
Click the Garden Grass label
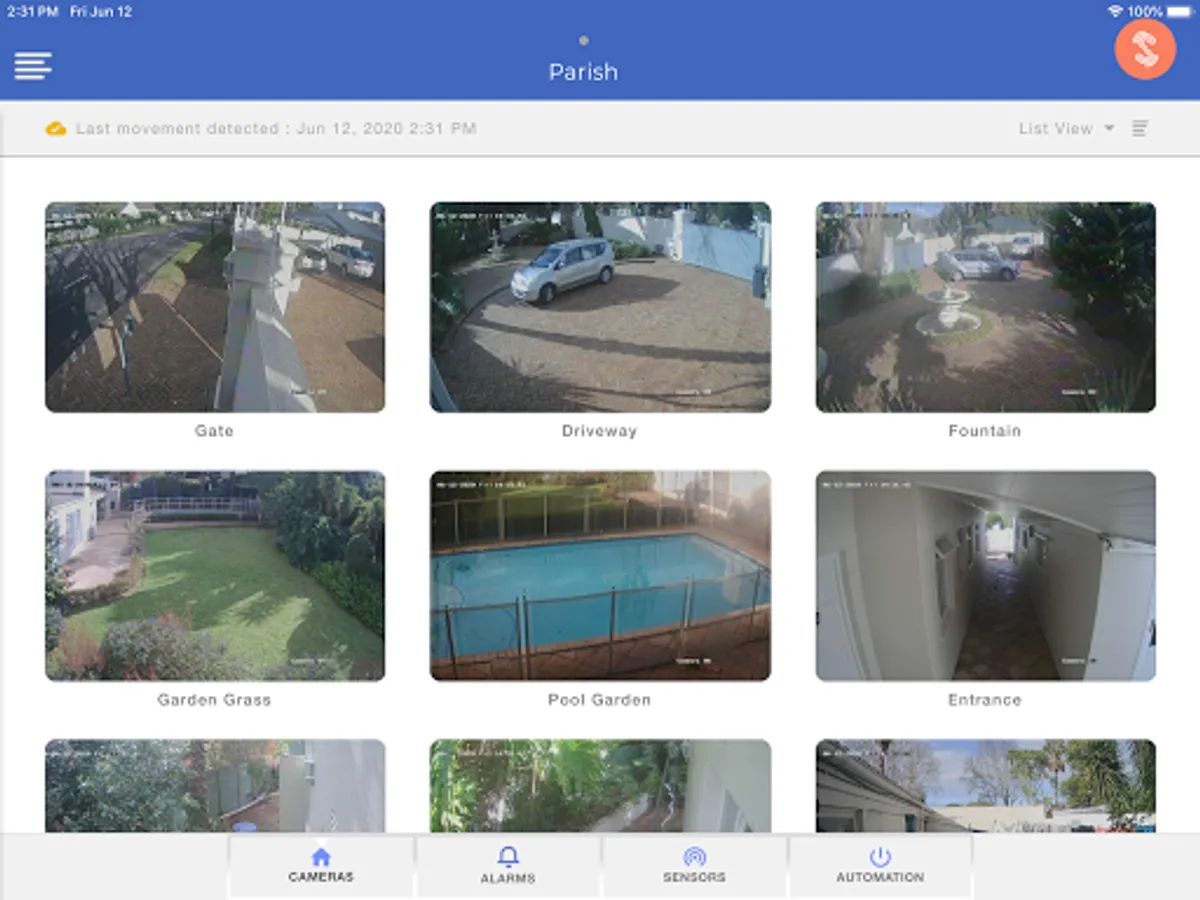tap(214, 700)
